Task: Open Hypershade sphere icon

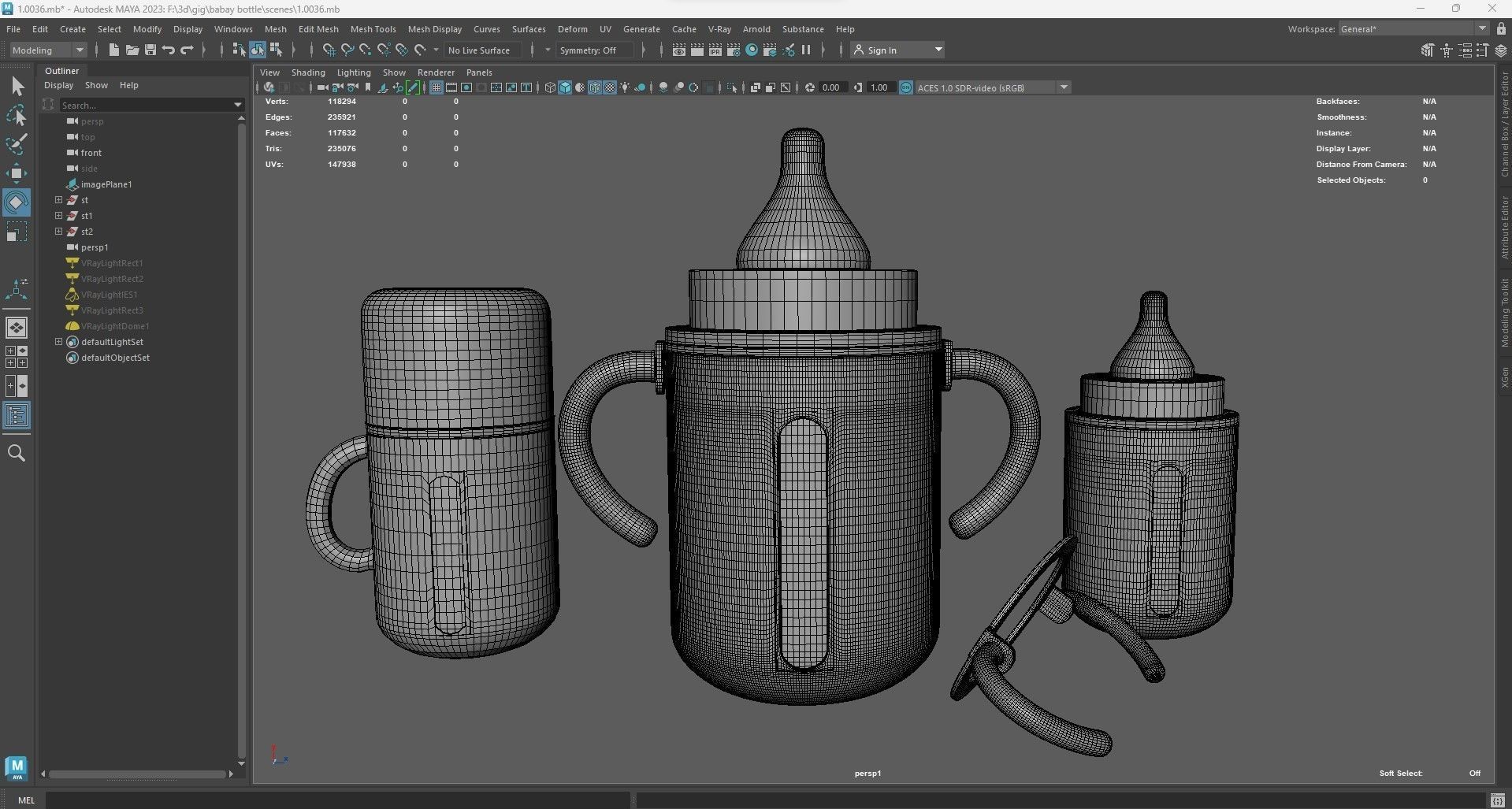Action: point(752,50)
